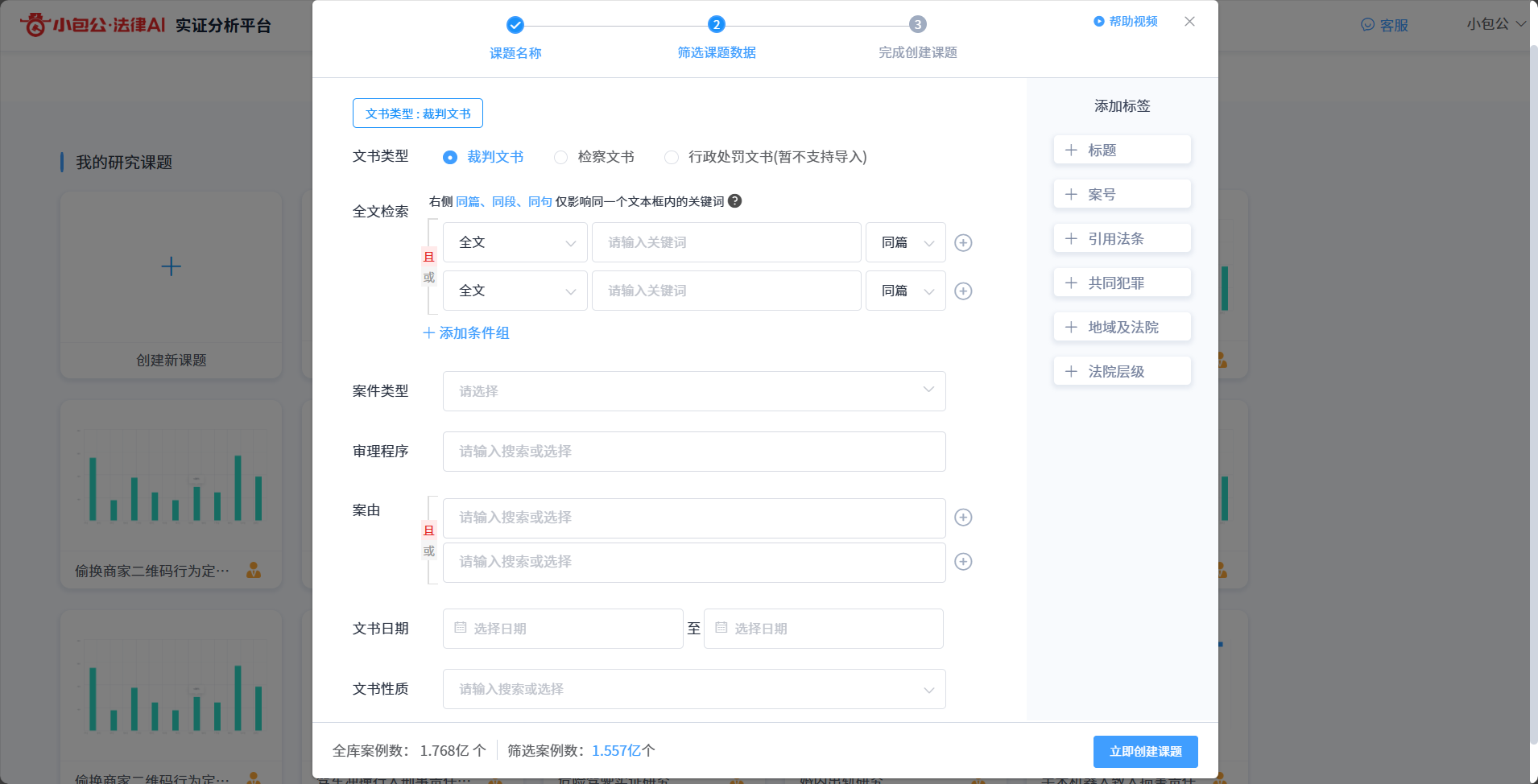The height and width of the screenshot is (784, 1538).
Task: Add the 引用法条 tag
Action: 1122,239
